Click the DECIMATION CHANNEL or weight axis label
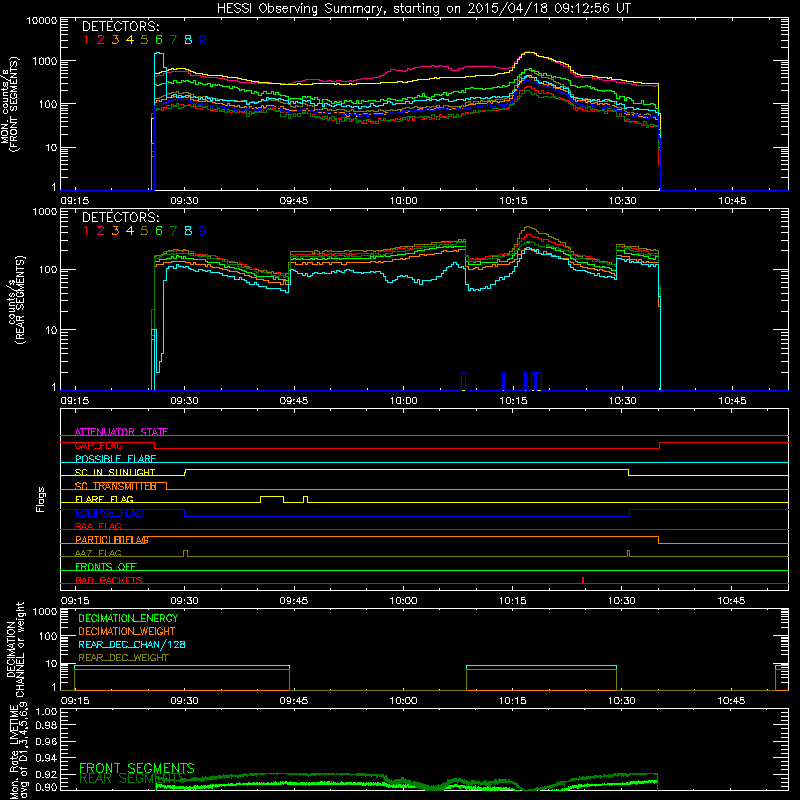The height and width of the screenshot is (800, 800). [15, 649]
